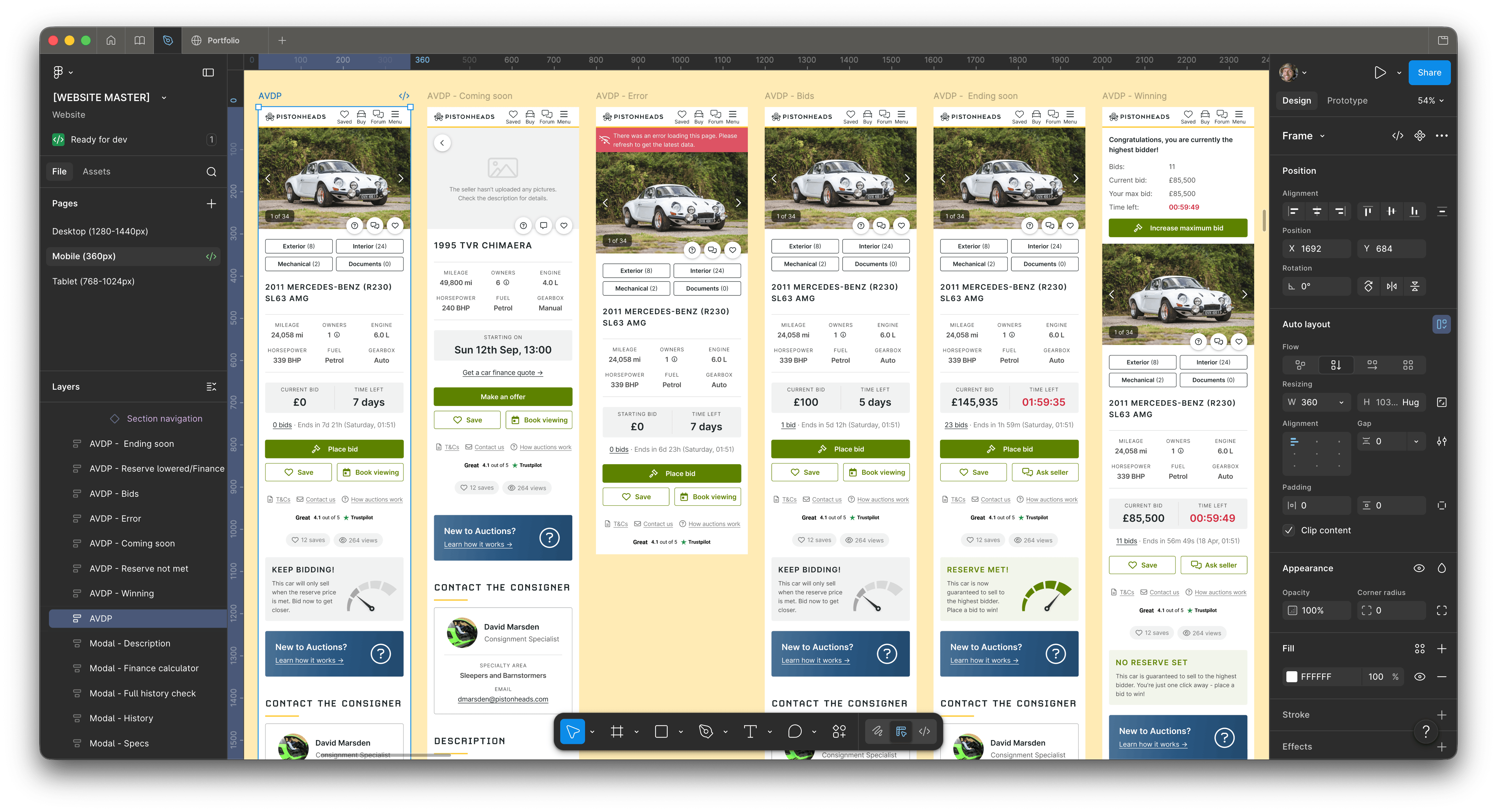Select the Pen tool in the bottom toolbar

pos(706,731)
